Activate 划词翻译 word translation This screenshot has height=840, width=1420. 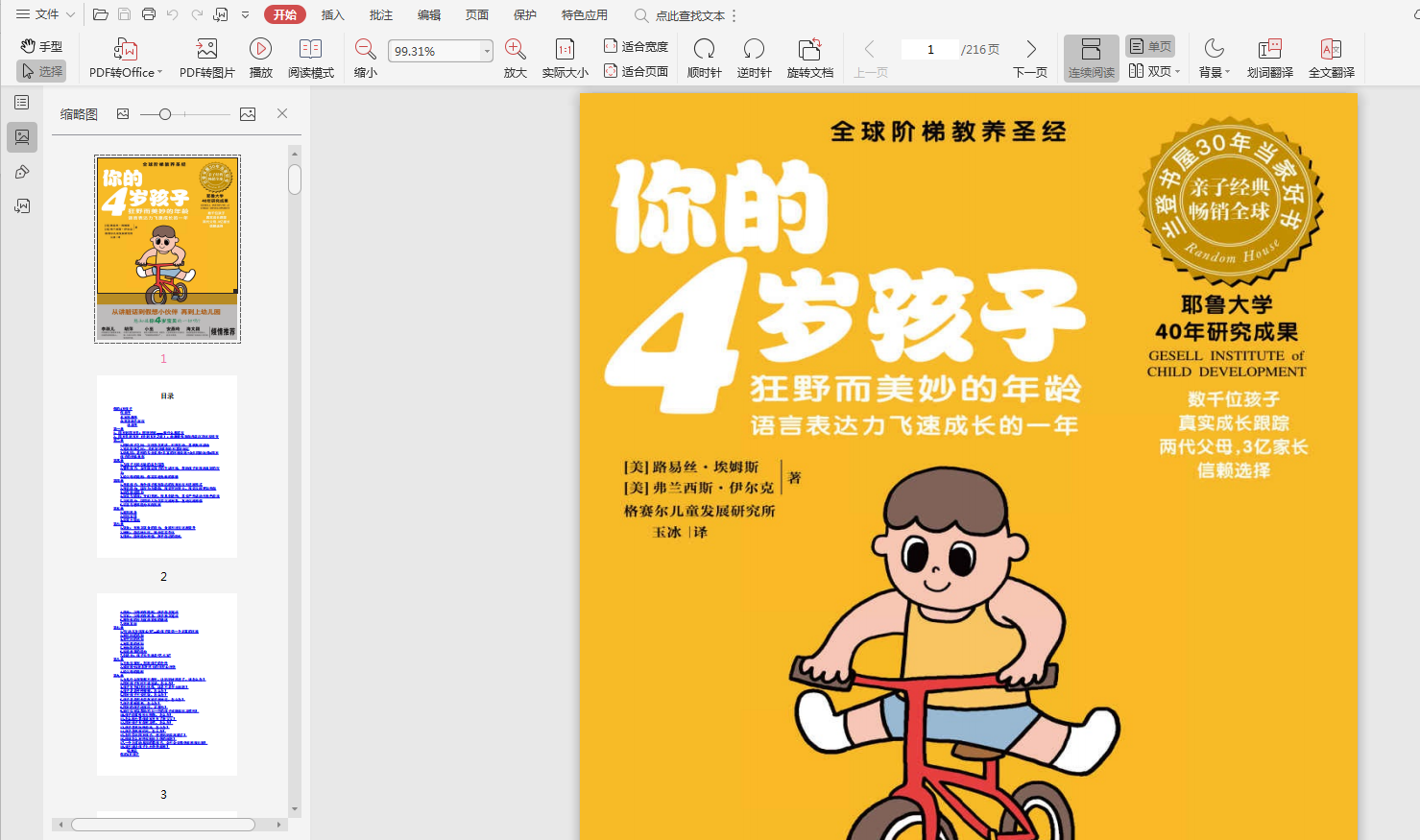pos(1269,59)
